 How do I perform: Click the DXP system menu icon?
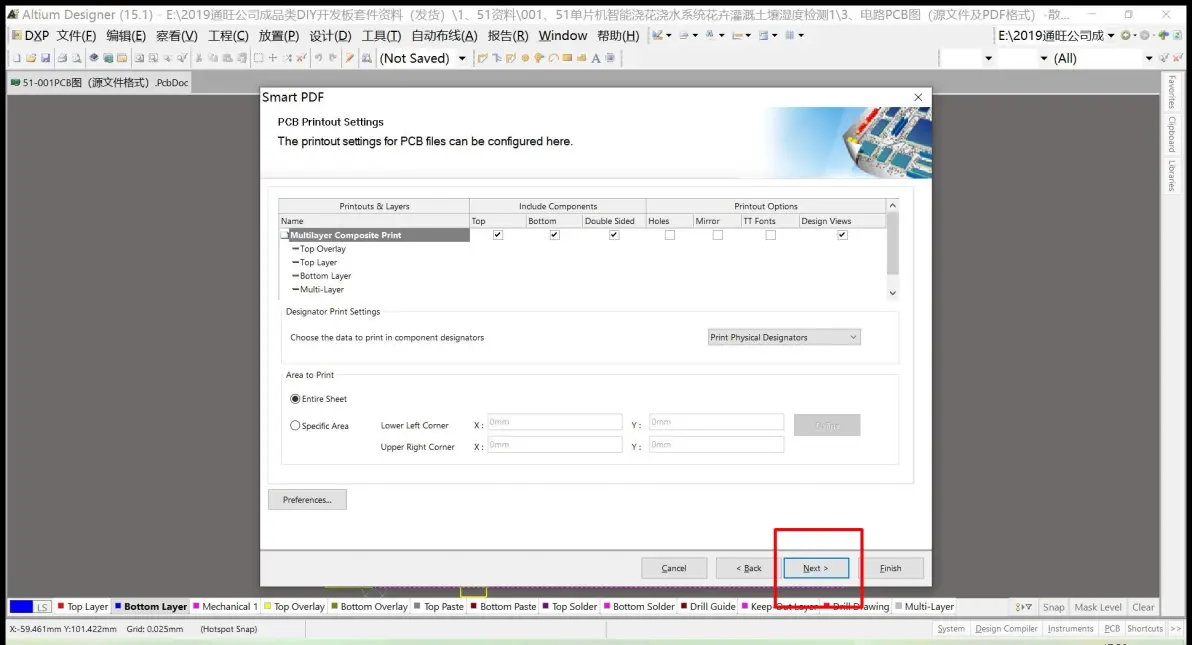click(x=30, y=35)
